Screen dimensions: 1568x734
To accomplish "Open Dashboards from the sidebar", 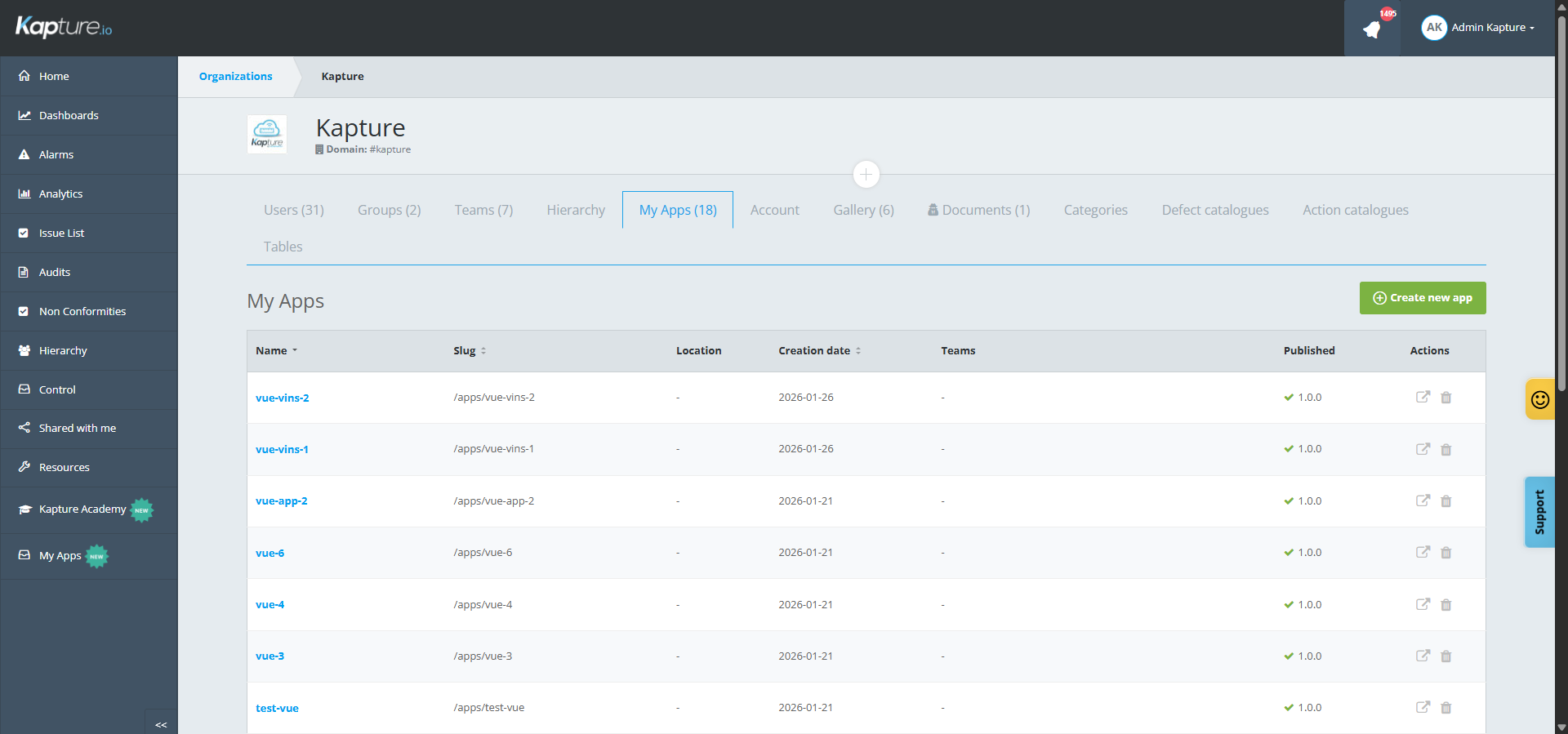I will [x=88, y=115].
